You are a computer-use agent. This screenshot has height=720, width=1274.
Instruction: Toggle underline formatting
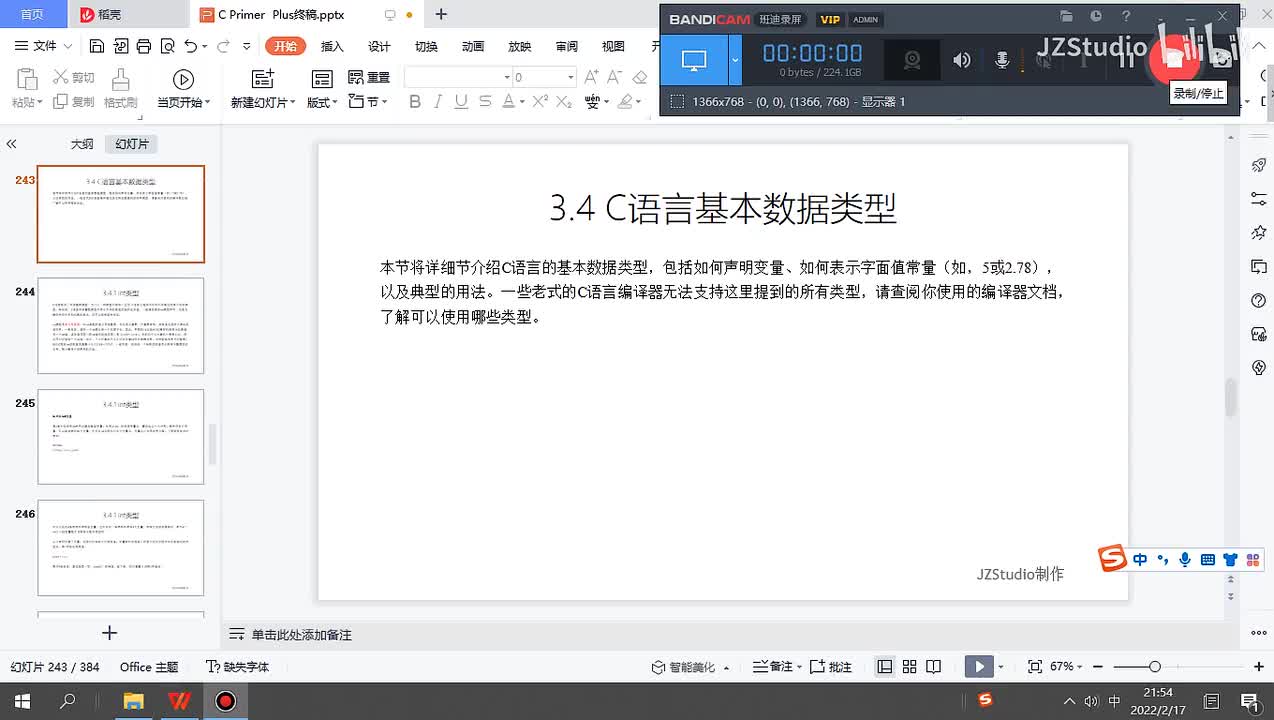(461, 102)
